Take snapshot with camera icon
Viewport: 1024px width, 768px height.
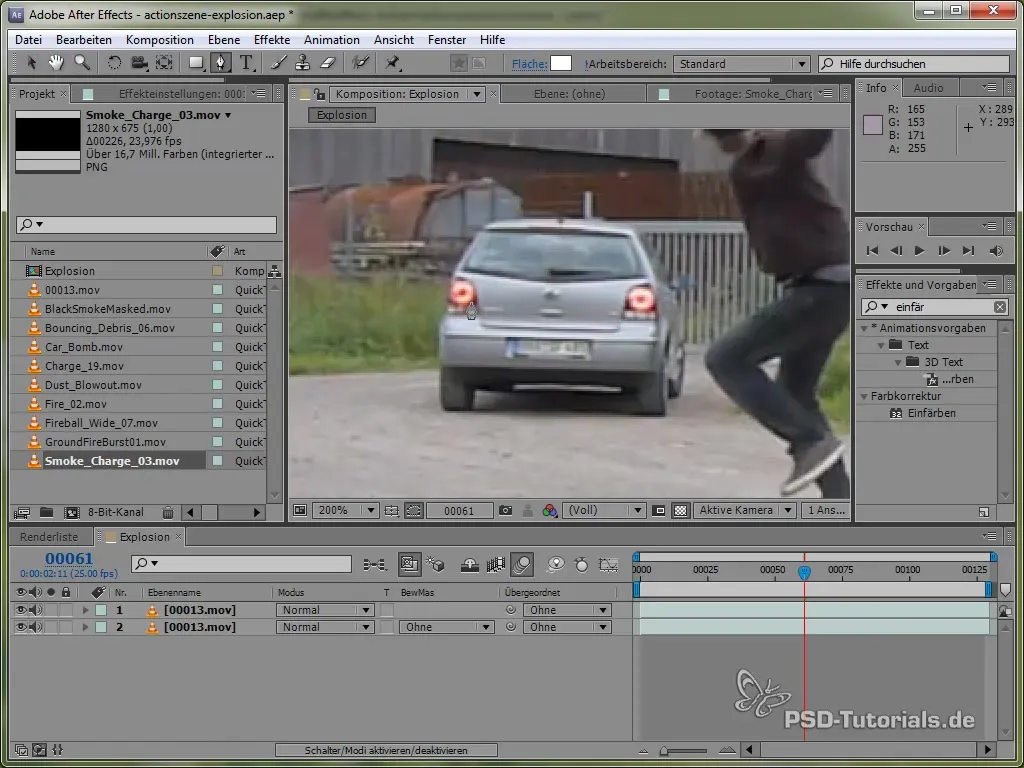coord(505,511)
